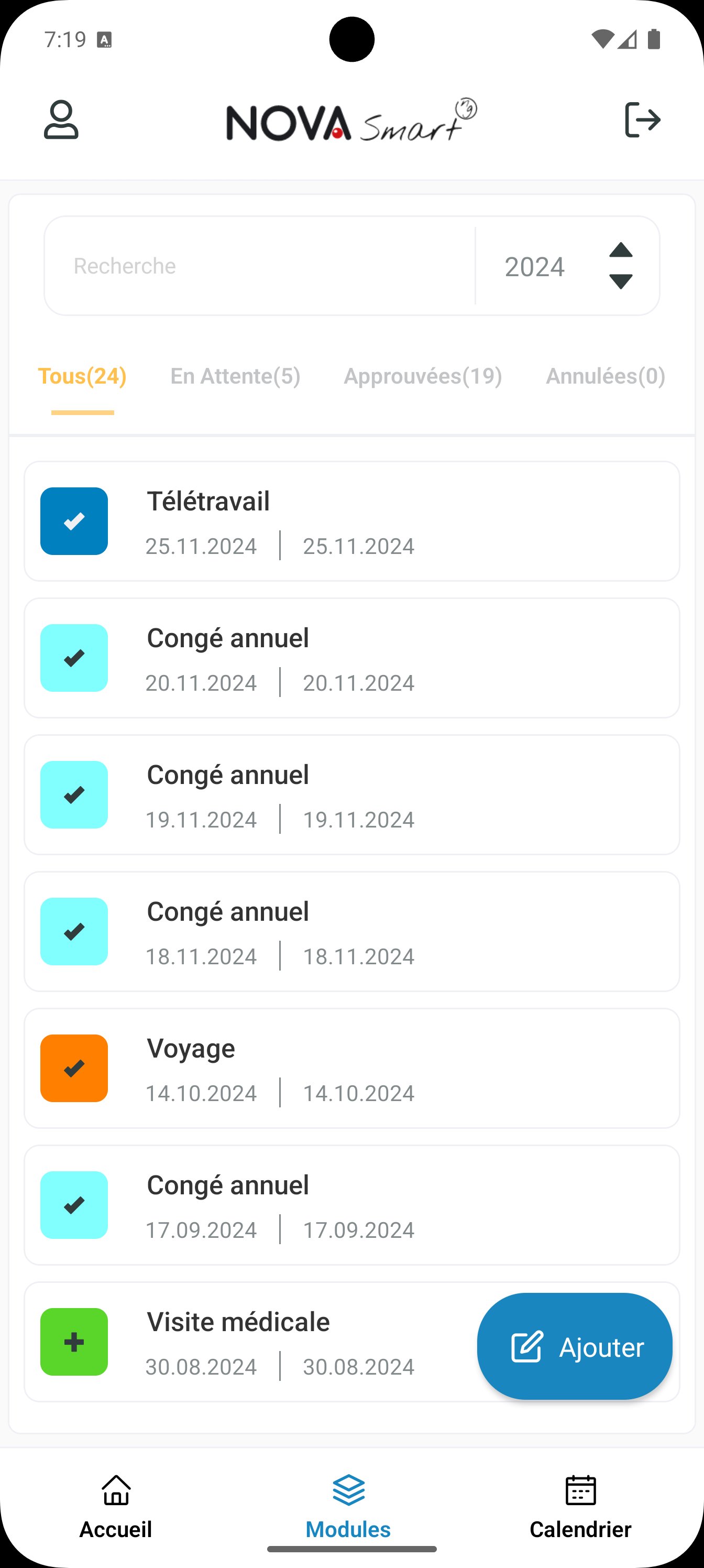704x1568 pixels.
Task: Select the Tous(24) tab
Action: tap(82, 376)
